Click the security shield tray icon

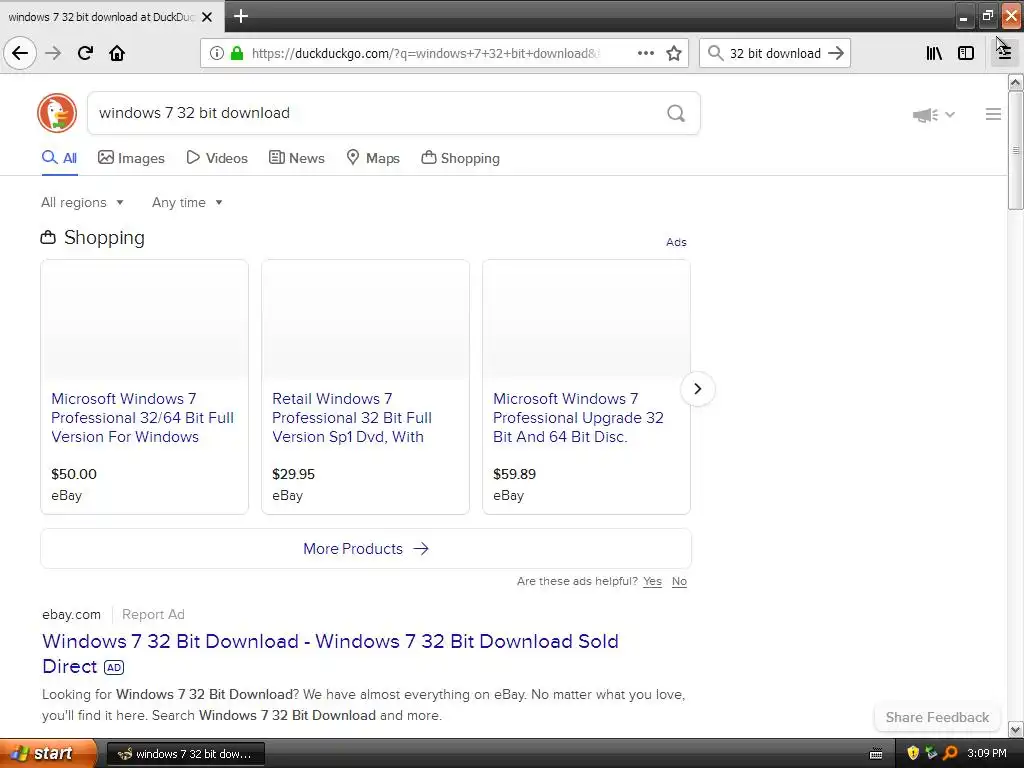pyautogui.click(x=913, y=754)
